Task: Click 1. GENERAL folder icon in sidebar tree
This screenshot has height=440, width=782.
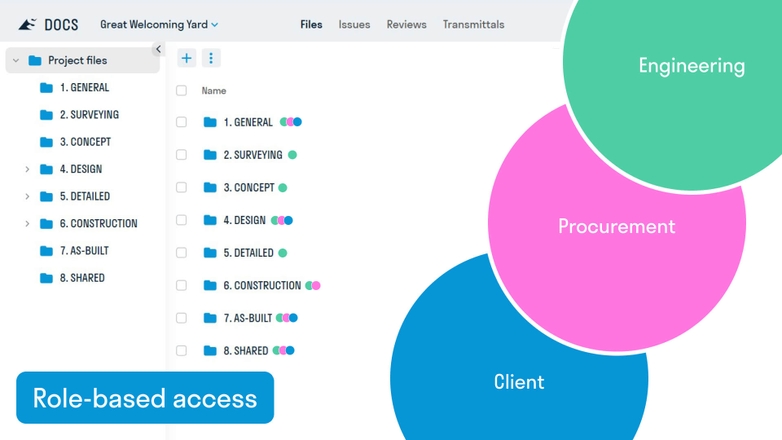Action: 46,88
